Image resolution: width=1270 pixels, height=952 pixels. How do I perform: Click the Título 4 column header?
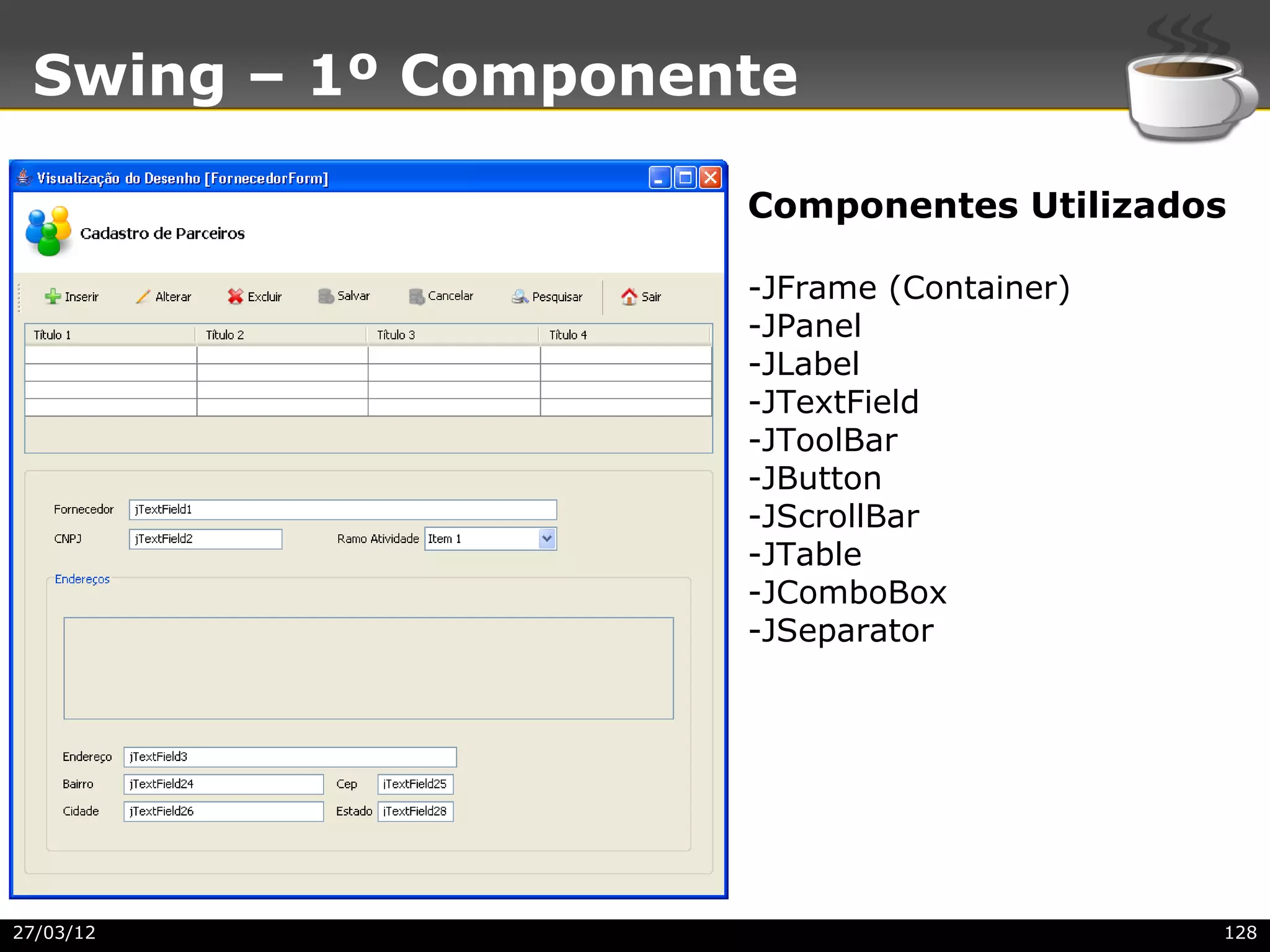tap(626, 335)
